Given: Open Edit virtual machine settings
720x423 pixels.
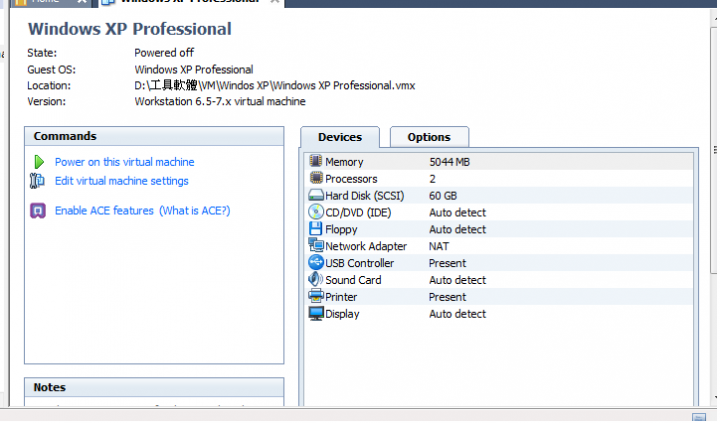Looking at the screenshot, I should pyautogui.click(x=122, y=181).
